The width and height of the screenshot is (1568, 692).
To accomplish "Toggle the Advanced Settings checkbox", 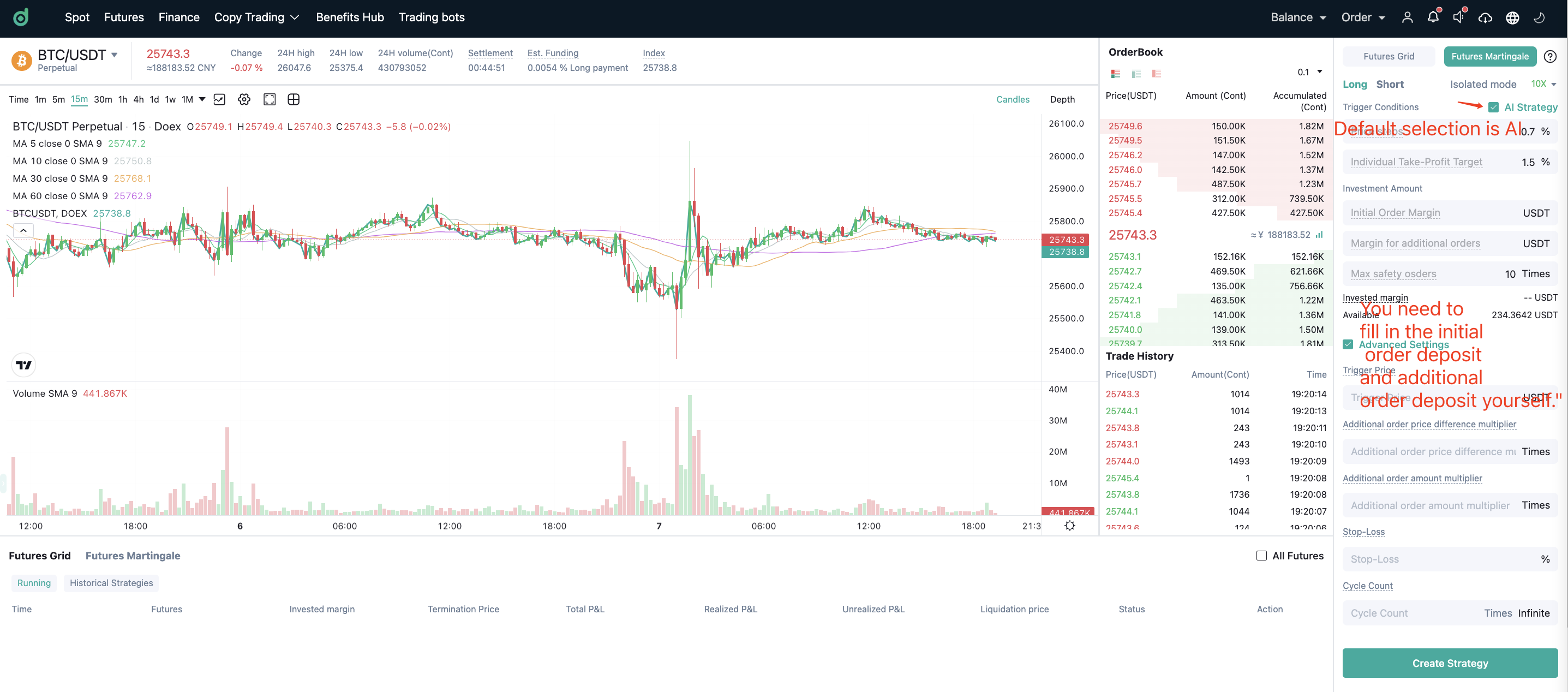I will pyautogui.click(x=1348, y=344).
